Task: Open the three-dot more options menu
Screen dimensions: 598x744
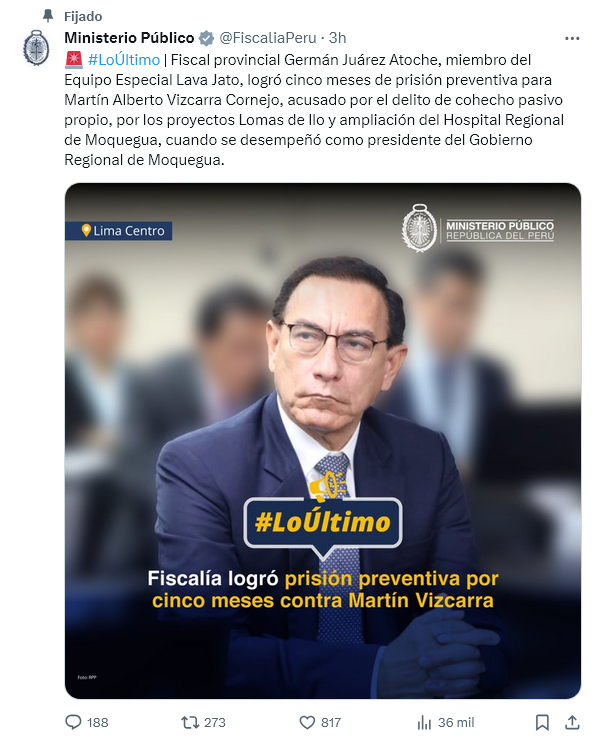Action: 572,38
